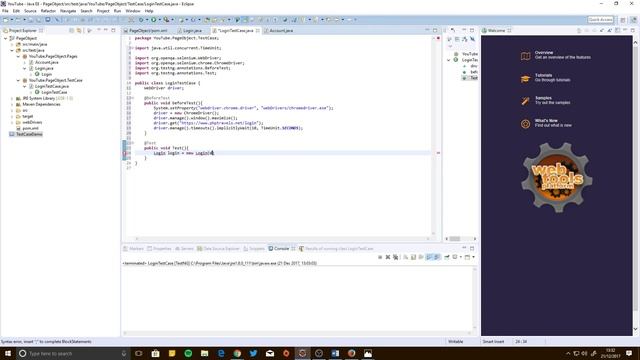The image size is (640, 360).
Task: Click the Twitter icon in the taskbar
Action: (x=253, y=353)
